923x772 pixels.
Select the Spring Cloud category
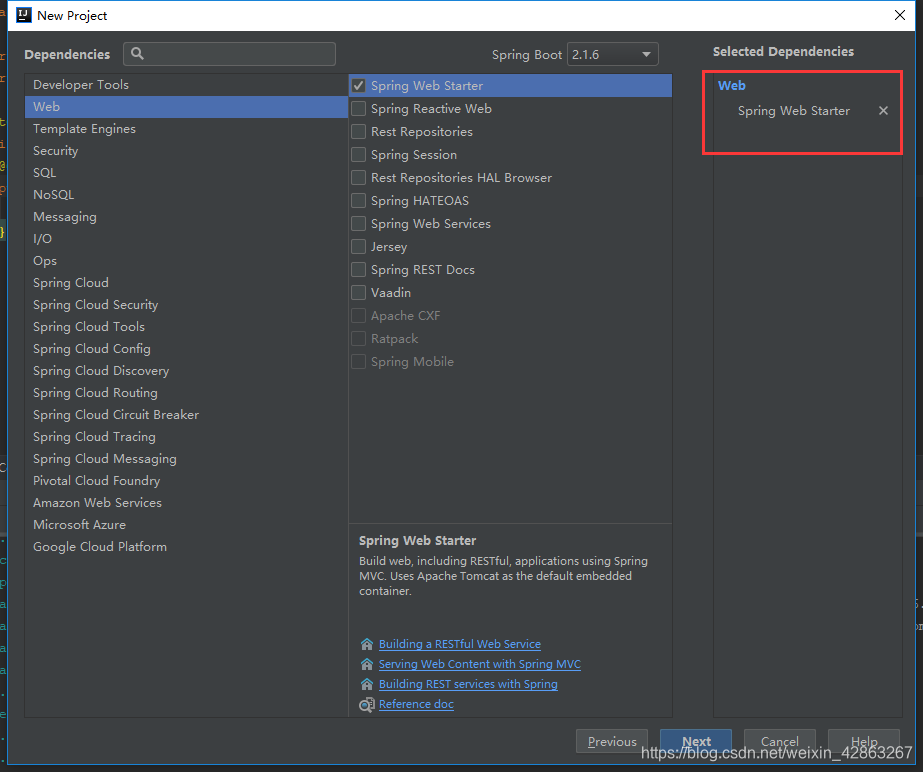pyautogui.click(x=186, y=283)
